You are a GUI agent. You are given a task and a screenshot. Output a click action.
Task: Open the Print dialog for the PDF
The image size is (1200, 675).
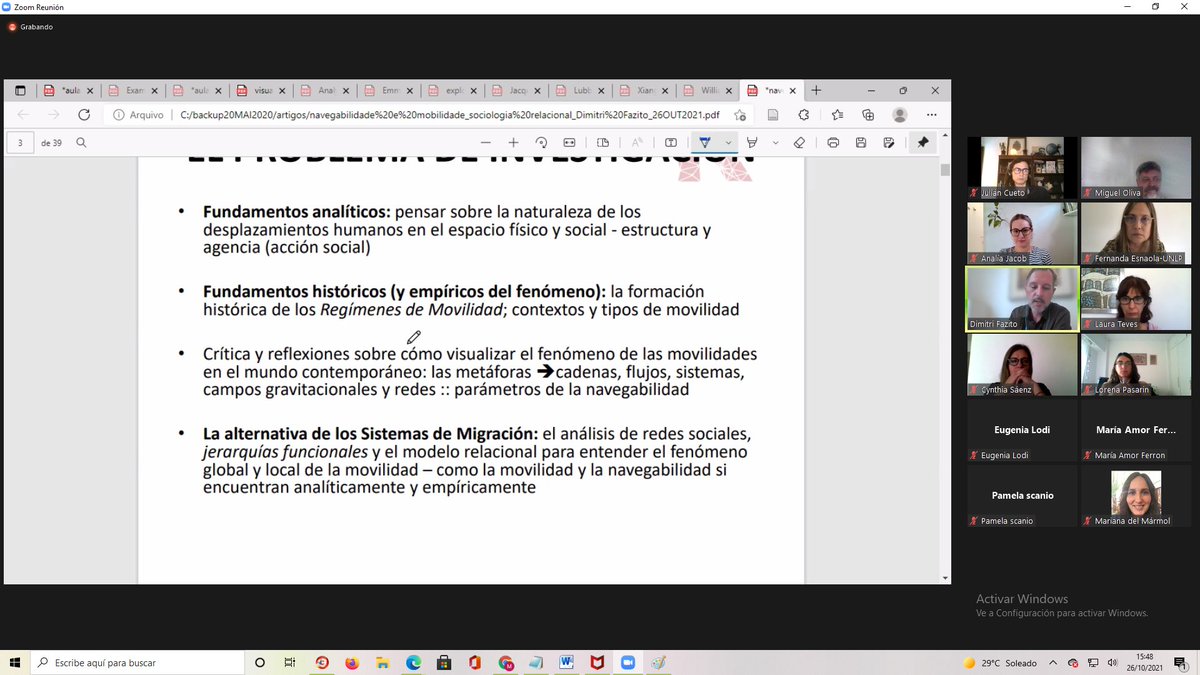[x=833, y=142]
